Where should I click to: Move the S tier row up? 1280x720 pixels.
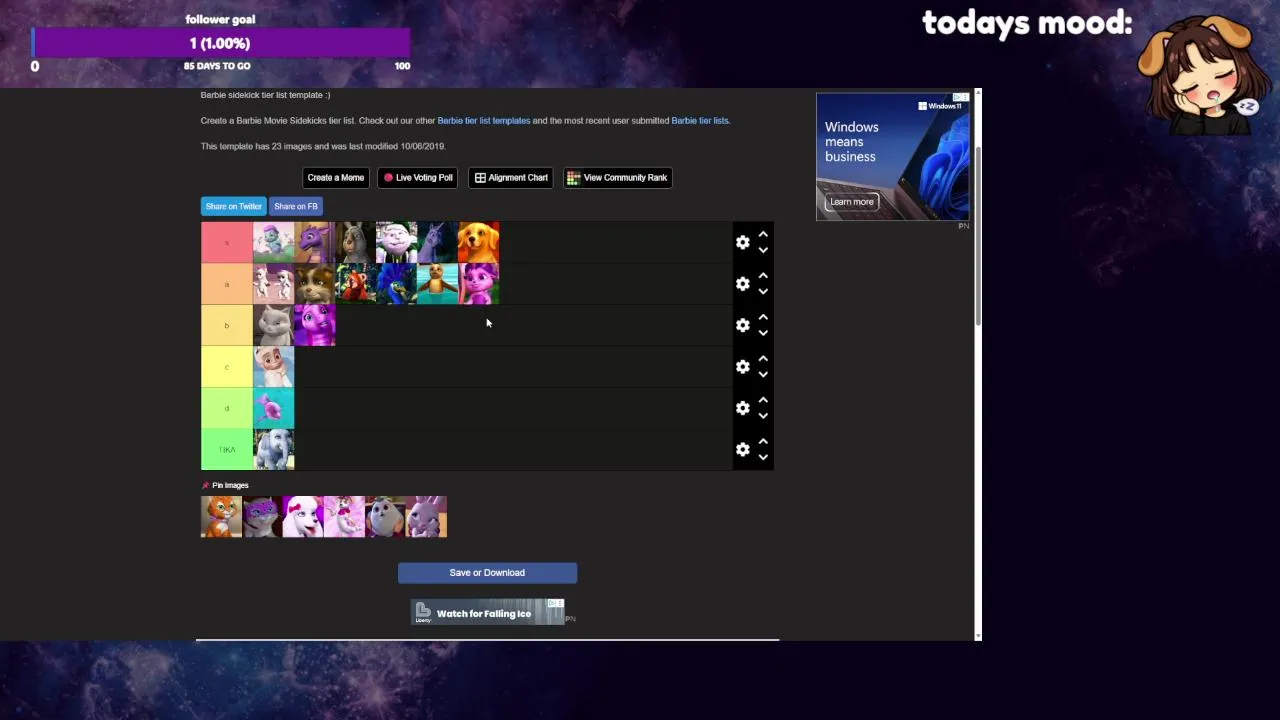click(763, 235)
